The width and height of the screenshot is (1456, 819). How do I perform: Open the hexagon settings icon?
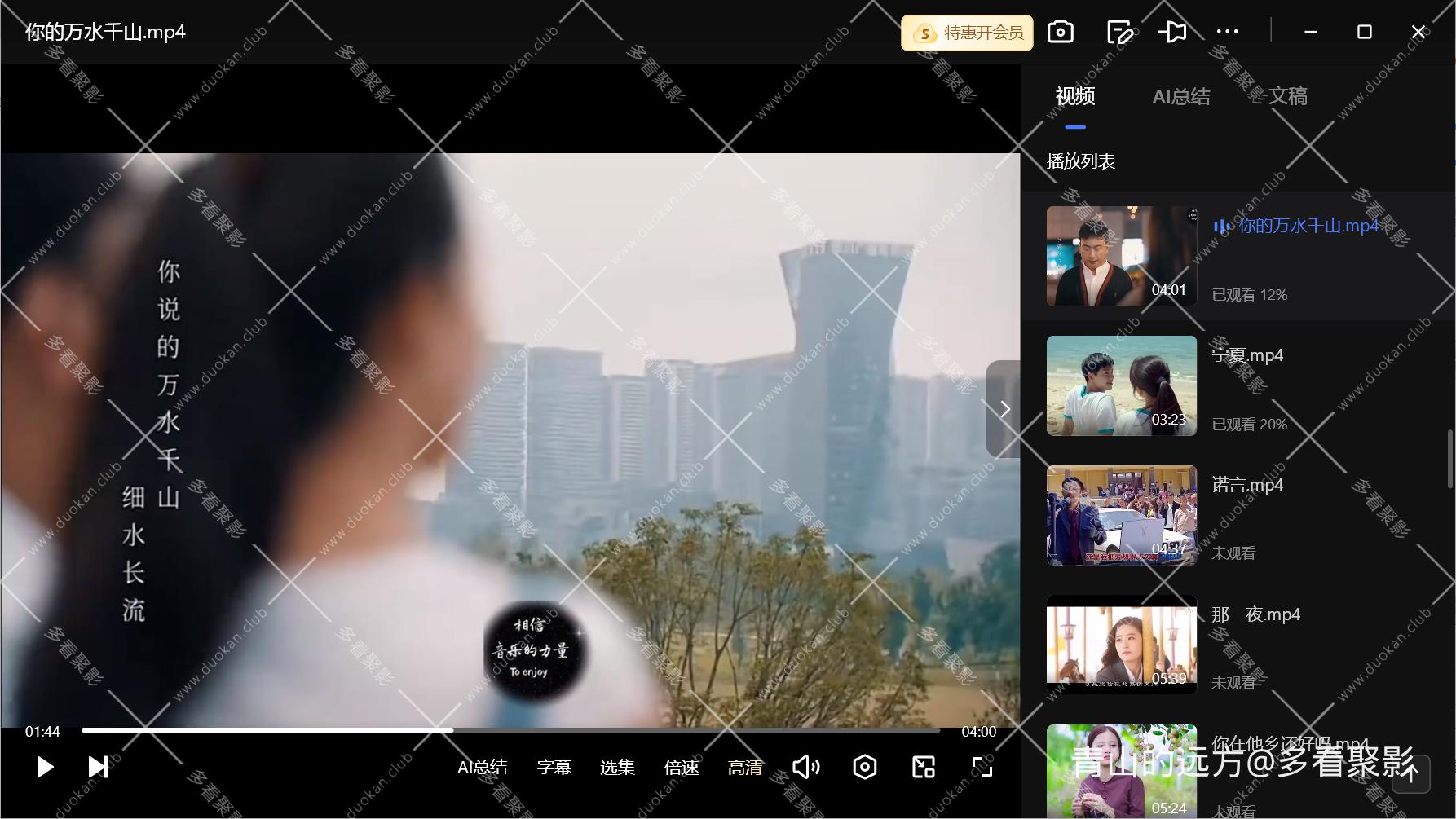[864, 767]
